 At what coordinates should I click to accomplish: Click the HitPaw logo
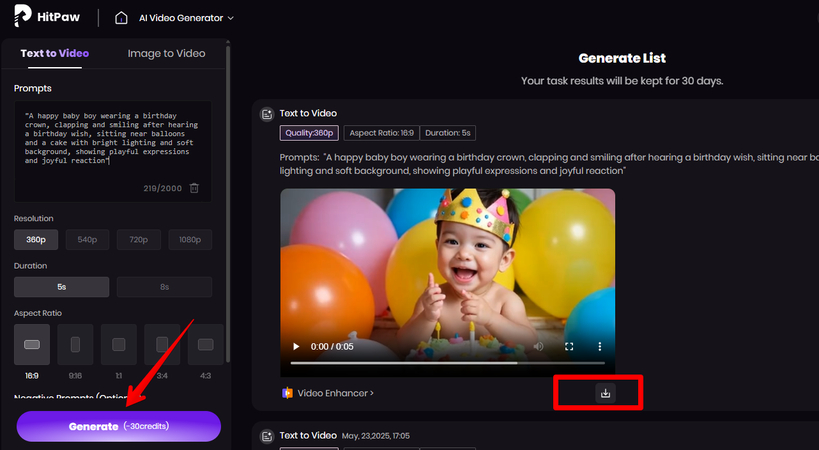tap(47, 17)
